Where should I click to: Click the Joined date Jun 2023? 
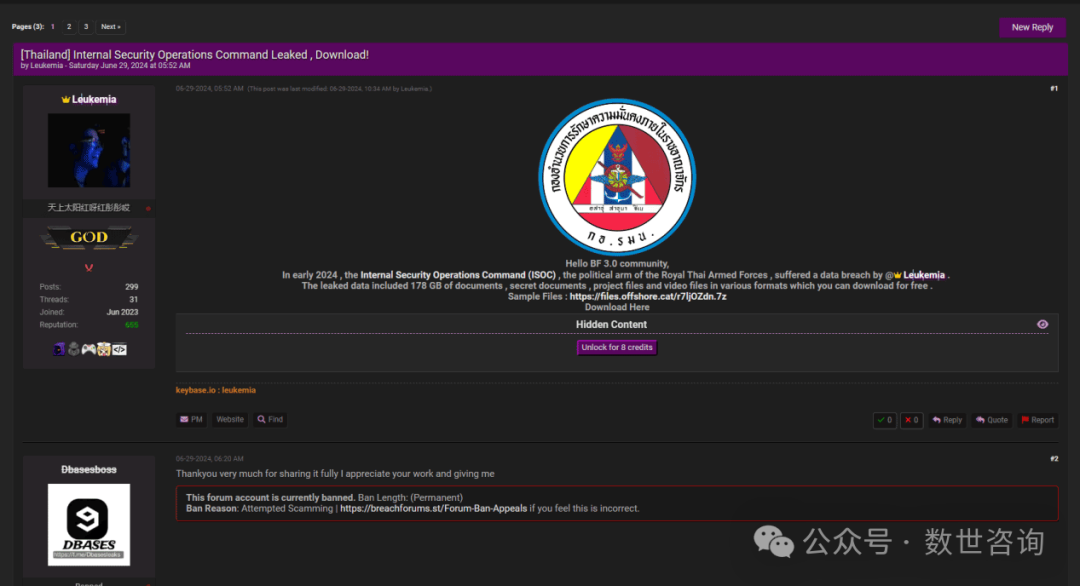[122, 312]
